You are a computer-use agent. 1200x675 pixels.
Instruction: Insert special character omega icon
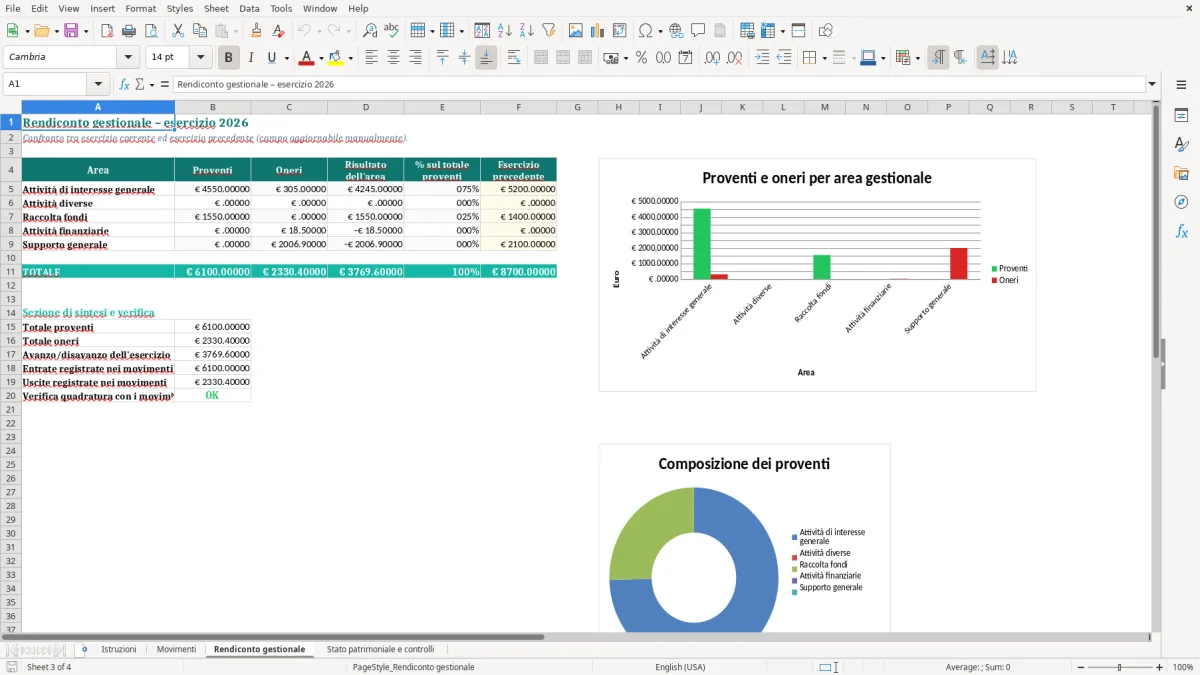(645, 31)
